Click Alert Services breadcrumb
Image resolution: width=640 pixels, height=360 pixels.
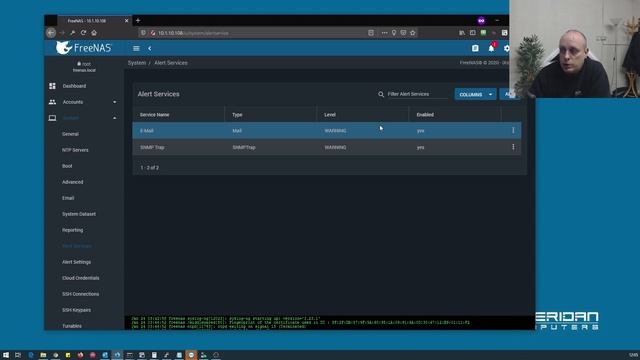click(171, 63)
